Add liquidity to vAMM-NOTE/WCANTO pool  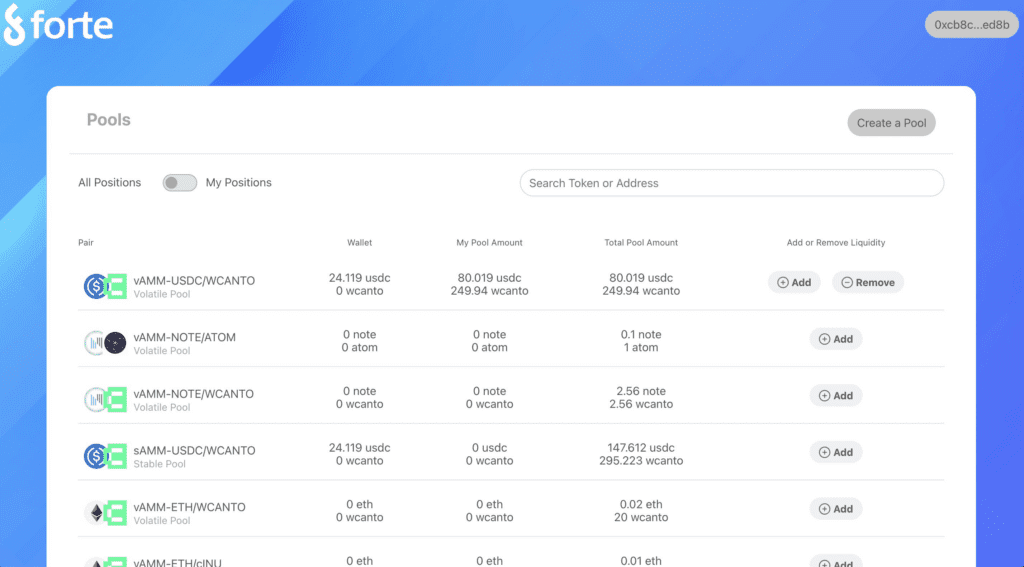[835, 396]
